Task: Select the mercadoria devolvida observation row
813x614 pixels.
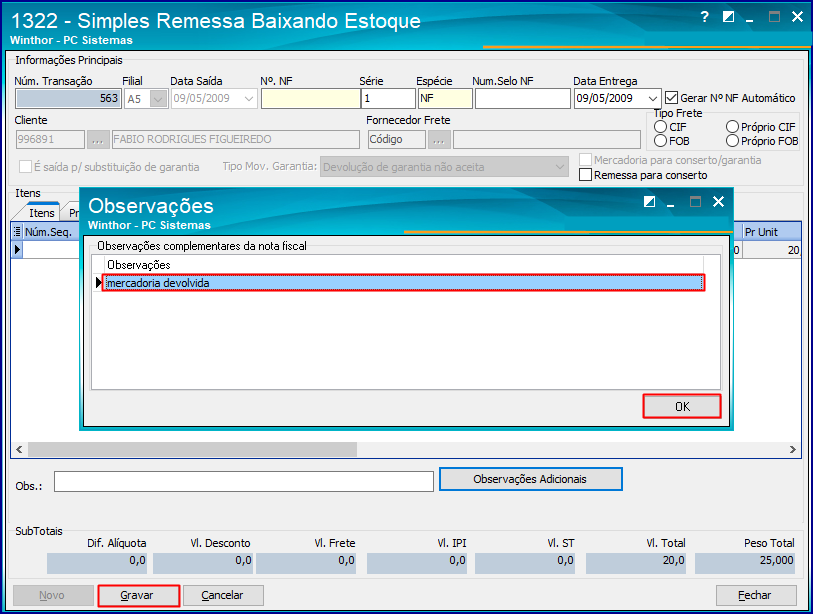Action: click(403, 283)
